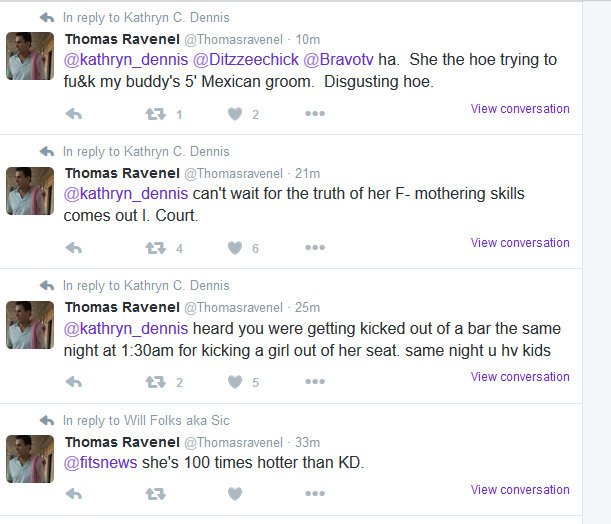Retweet the 33m @fitsnews tweet

tap(155, 494)
